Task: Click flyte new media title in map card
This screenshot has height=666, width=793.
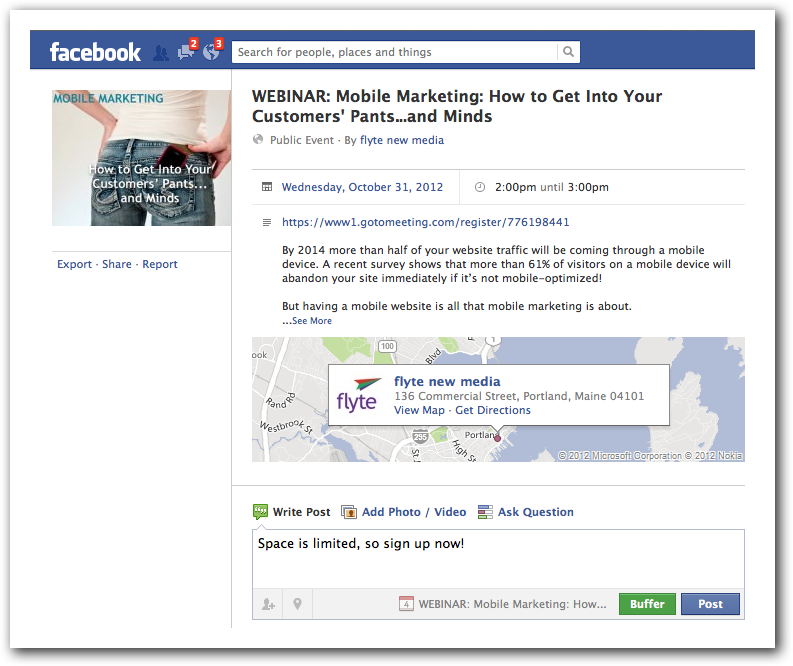Action: point(447,381)
